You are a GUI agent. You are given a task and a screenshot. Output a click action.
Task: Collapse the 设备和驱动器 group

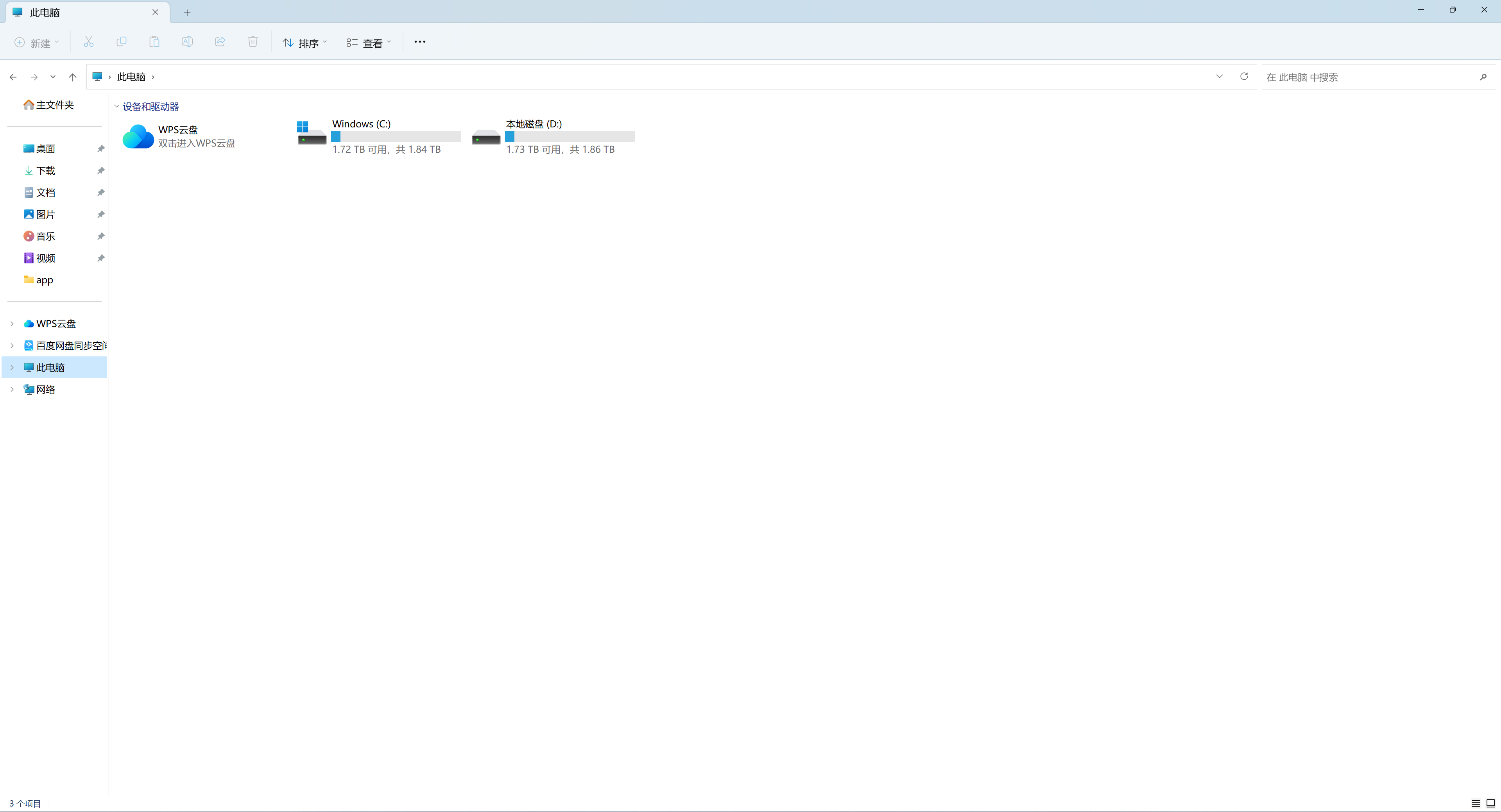(x=116, y=107)
